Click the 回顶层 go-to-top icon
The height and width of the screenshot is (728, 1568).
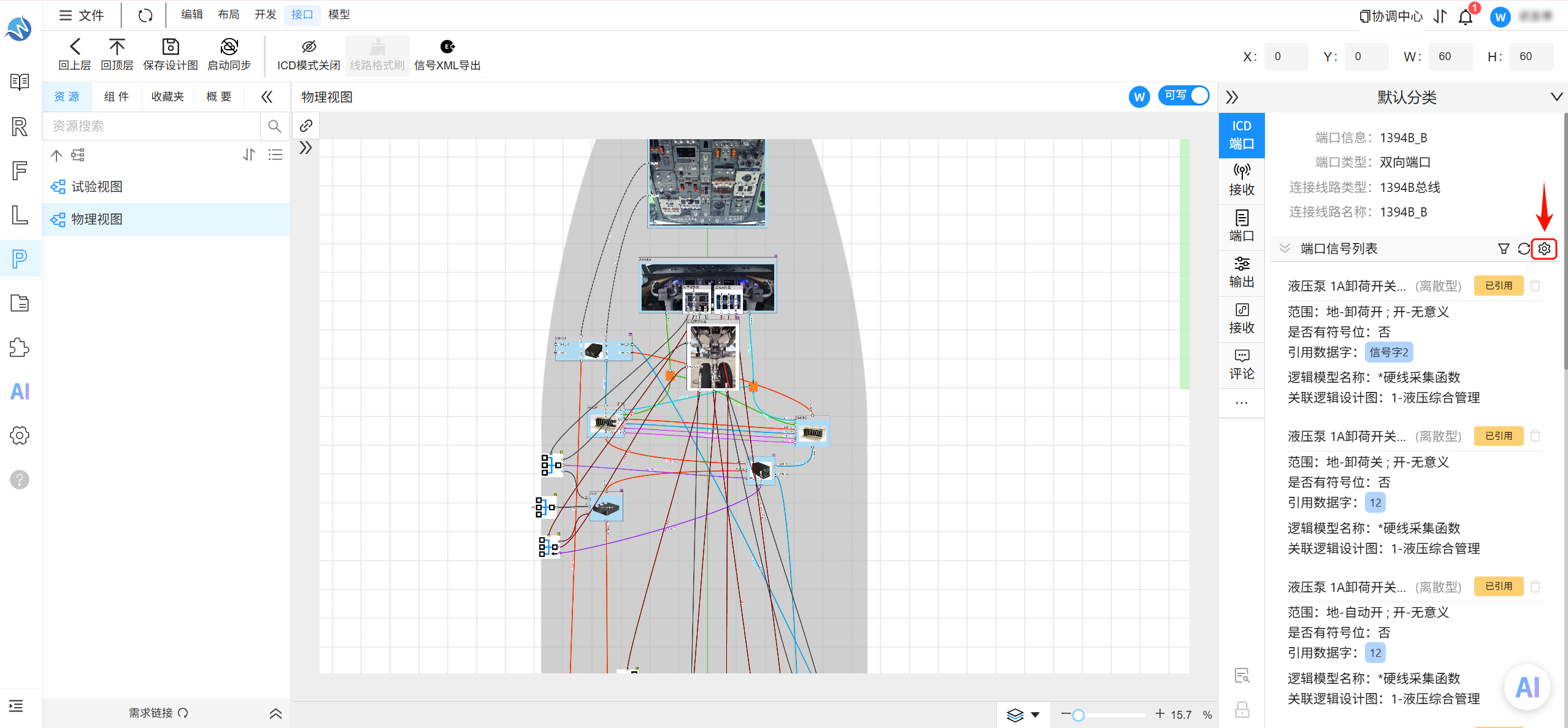pyautogui.click(x=117, y=47)
